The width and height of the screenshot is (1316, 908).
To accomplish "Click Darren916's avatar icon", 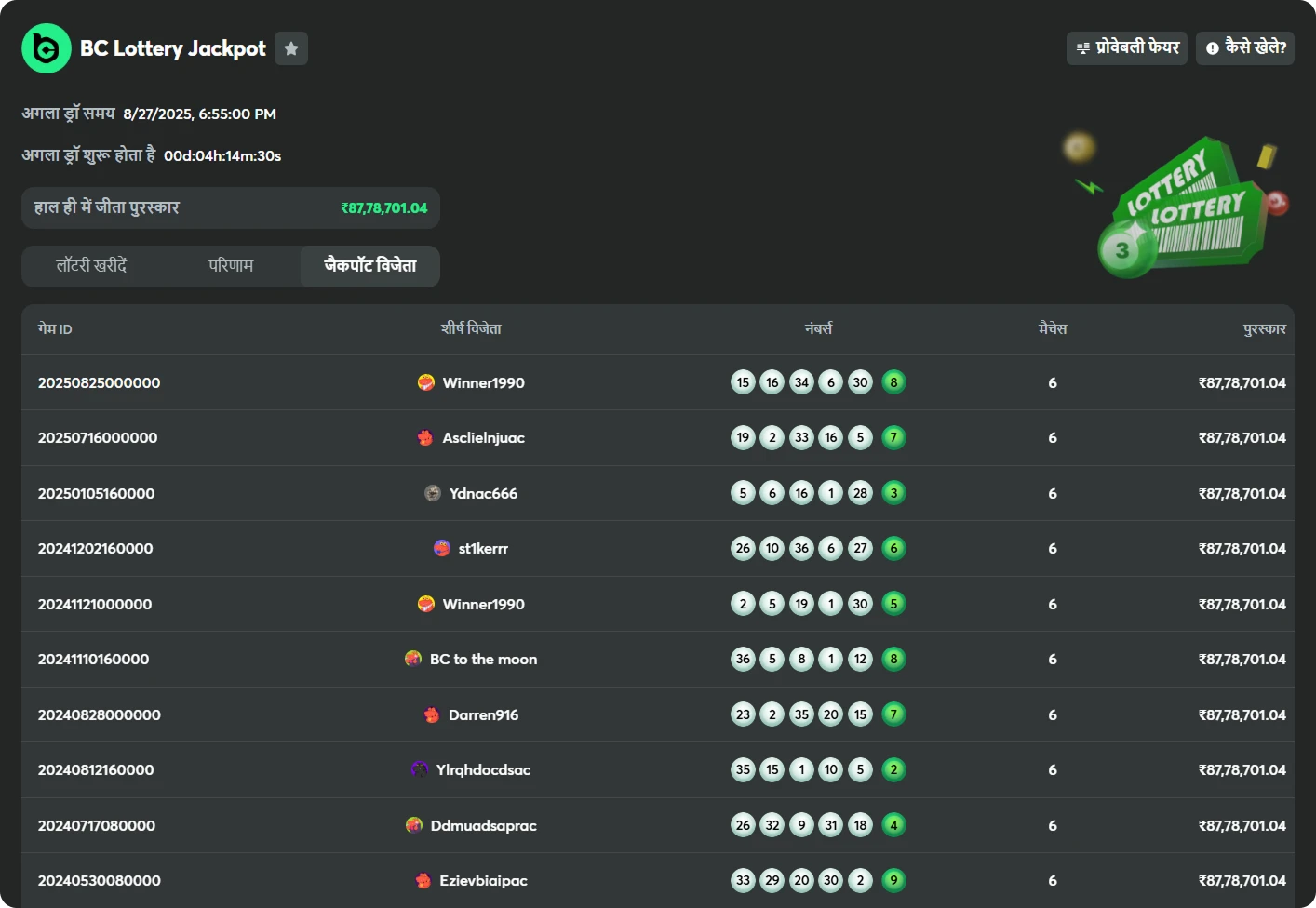I will tap(432, 714).
